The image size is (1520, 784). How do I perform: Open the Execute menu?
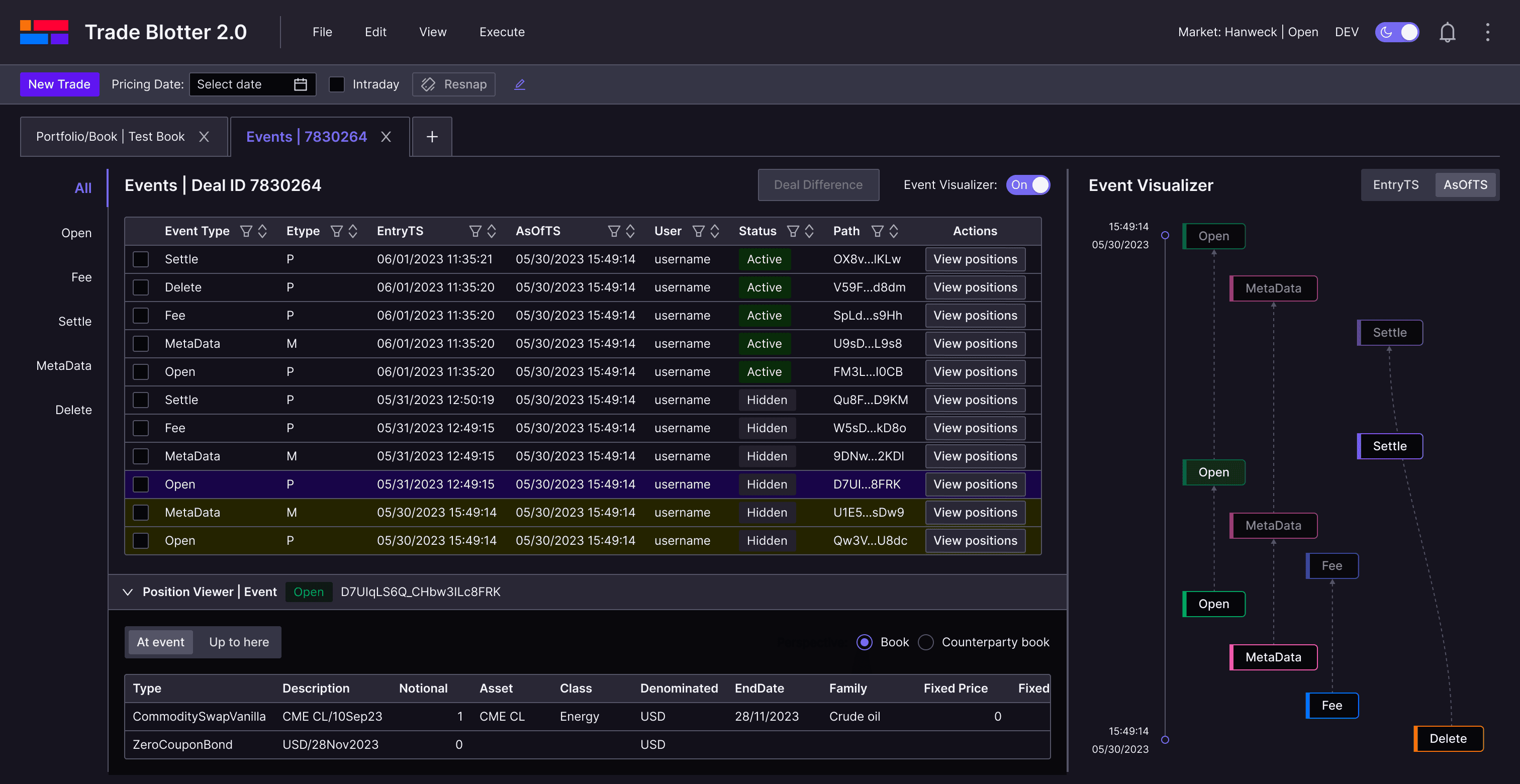tap(502, 33)
